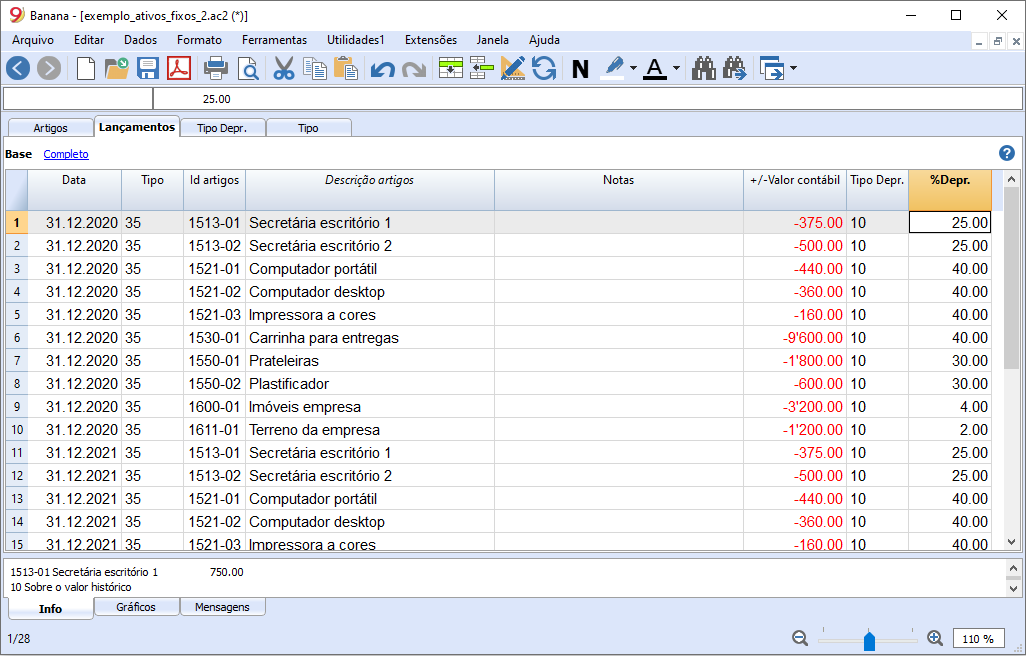Image resolution: width=1026 pixels, height=656 pixels.
Task: Undo the last action via toolbar
Action: click(x=382, y=69)
